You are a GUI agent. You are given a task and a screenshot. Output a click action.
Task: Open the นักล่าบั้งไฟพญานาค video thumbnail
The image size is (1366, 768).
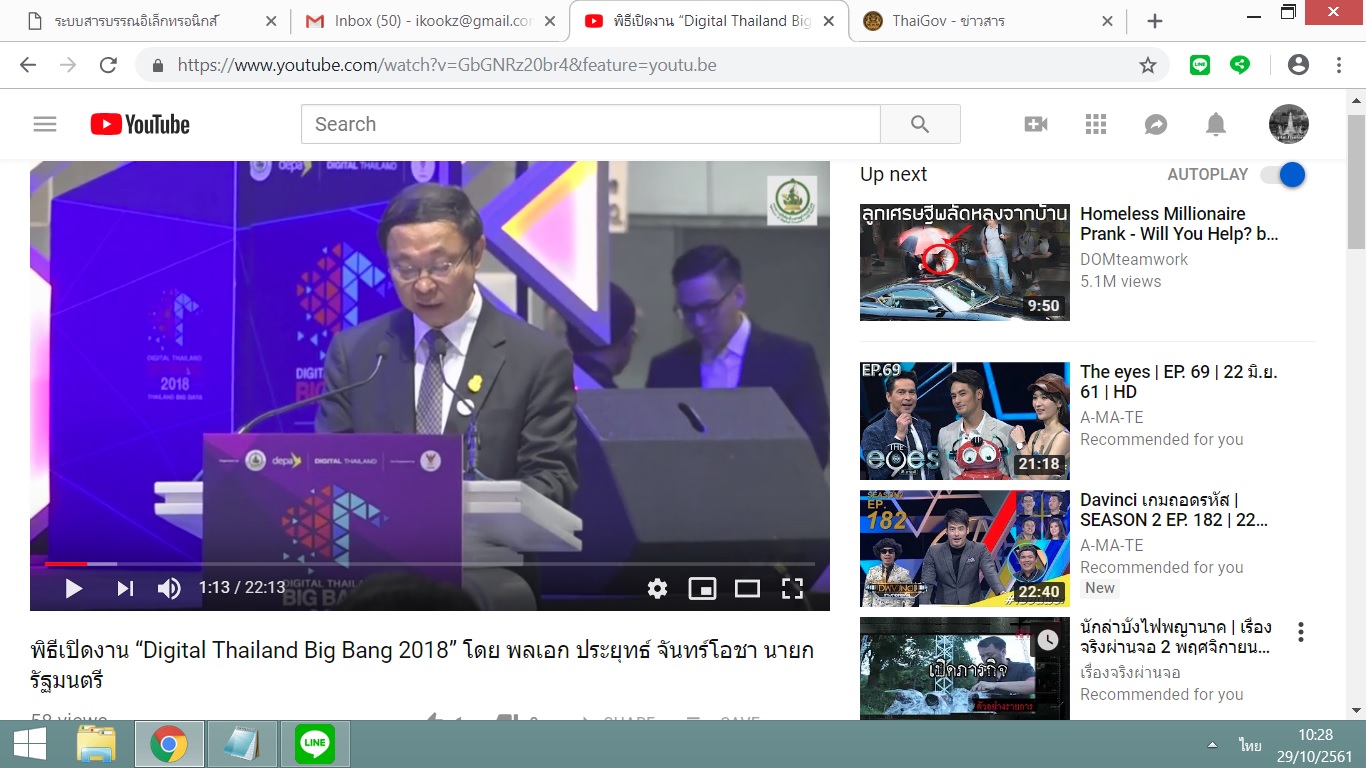pos(965,668)
